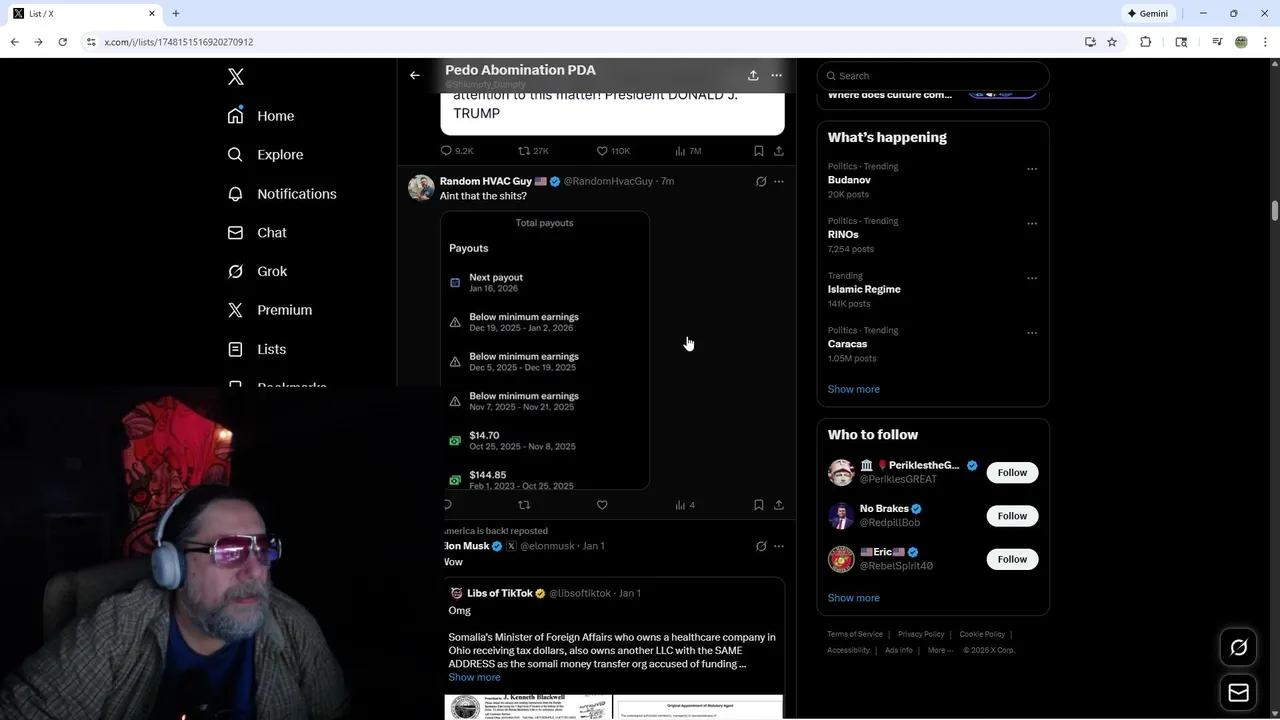Open more options on Elon Musk post

(779, 546)
